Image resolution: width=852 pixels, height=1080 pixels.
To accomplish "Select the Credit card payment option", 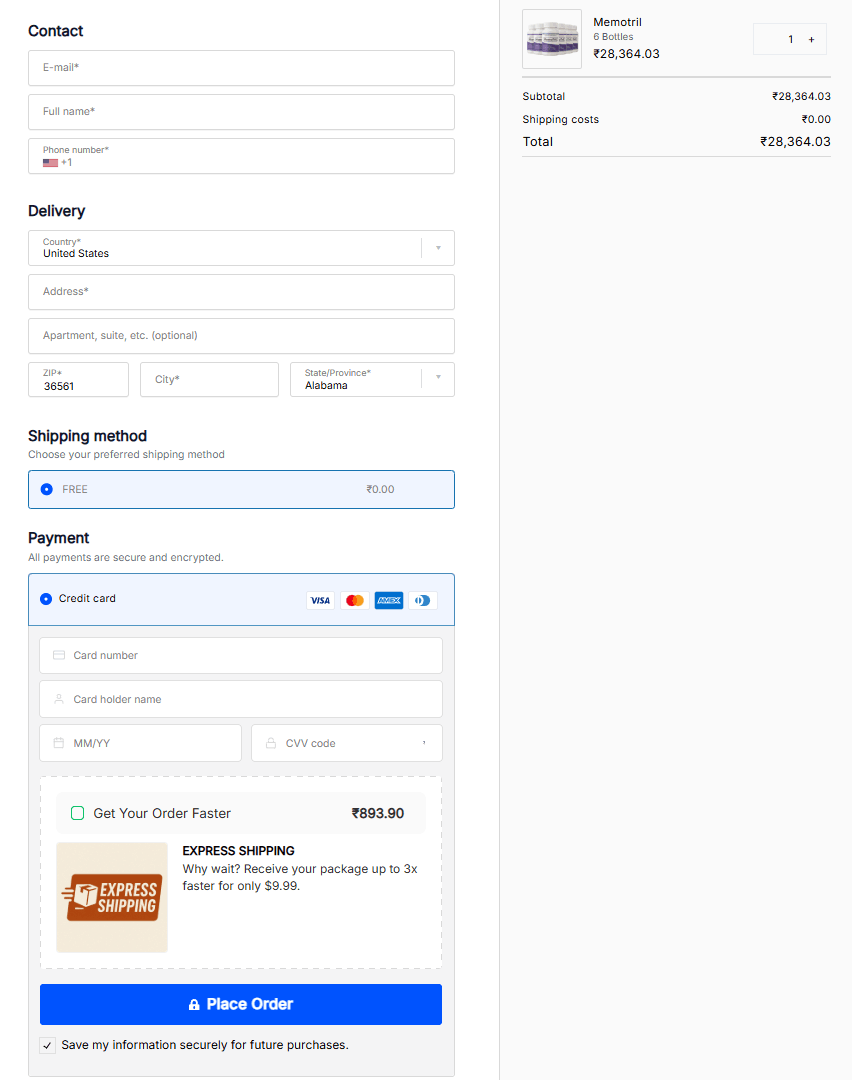I will click(46, 598).
